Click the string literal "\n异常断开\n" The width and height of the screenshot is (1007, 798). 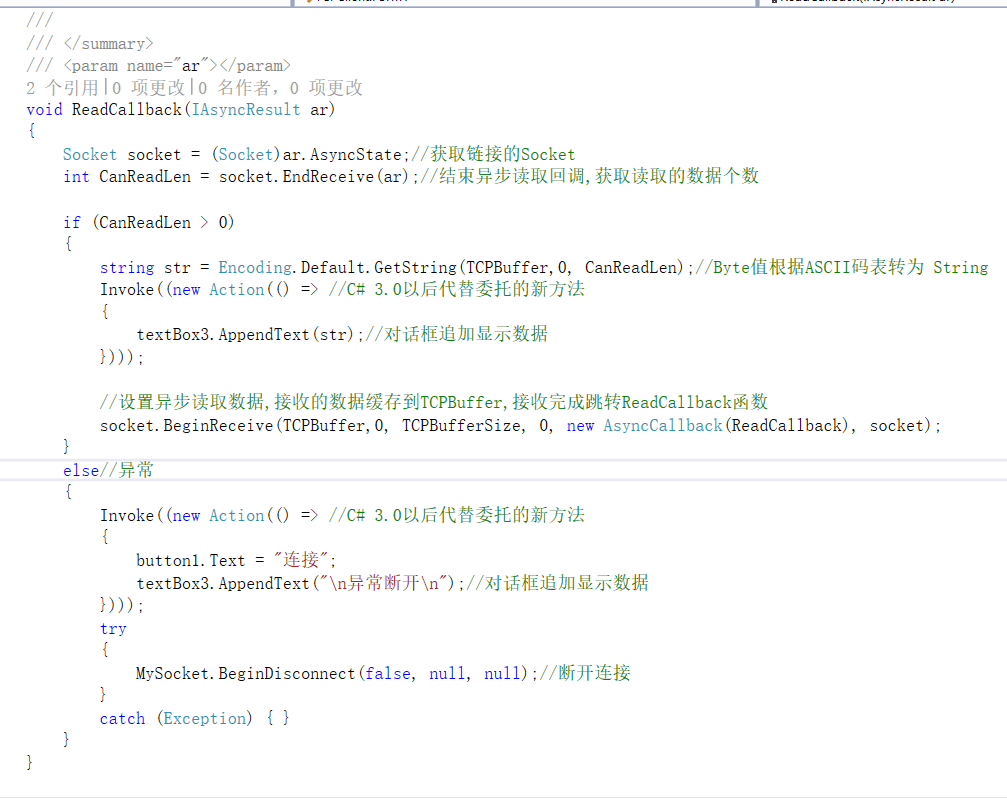383,584
